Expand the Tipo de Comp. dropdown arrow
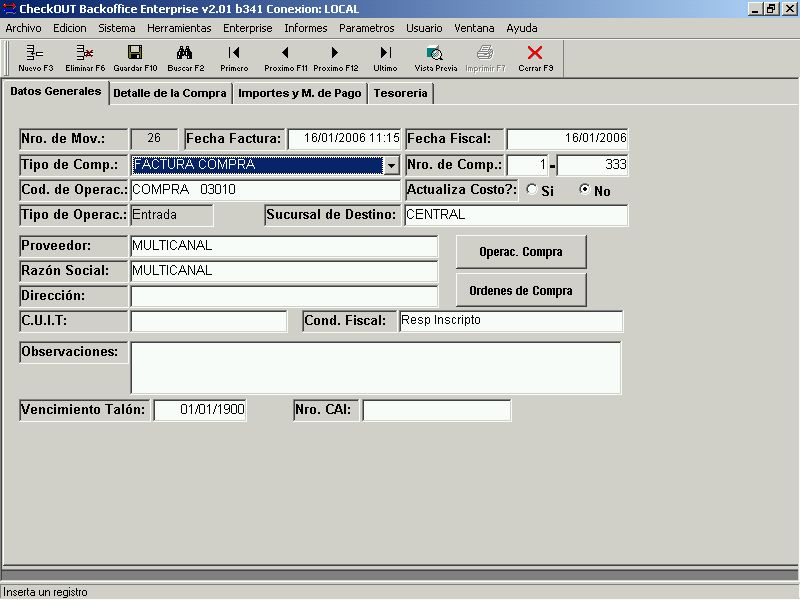 point(391,165)
